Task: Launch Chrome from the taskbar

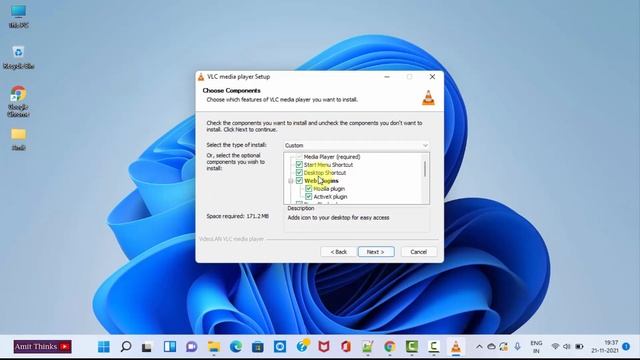Action: pos(390,347)
